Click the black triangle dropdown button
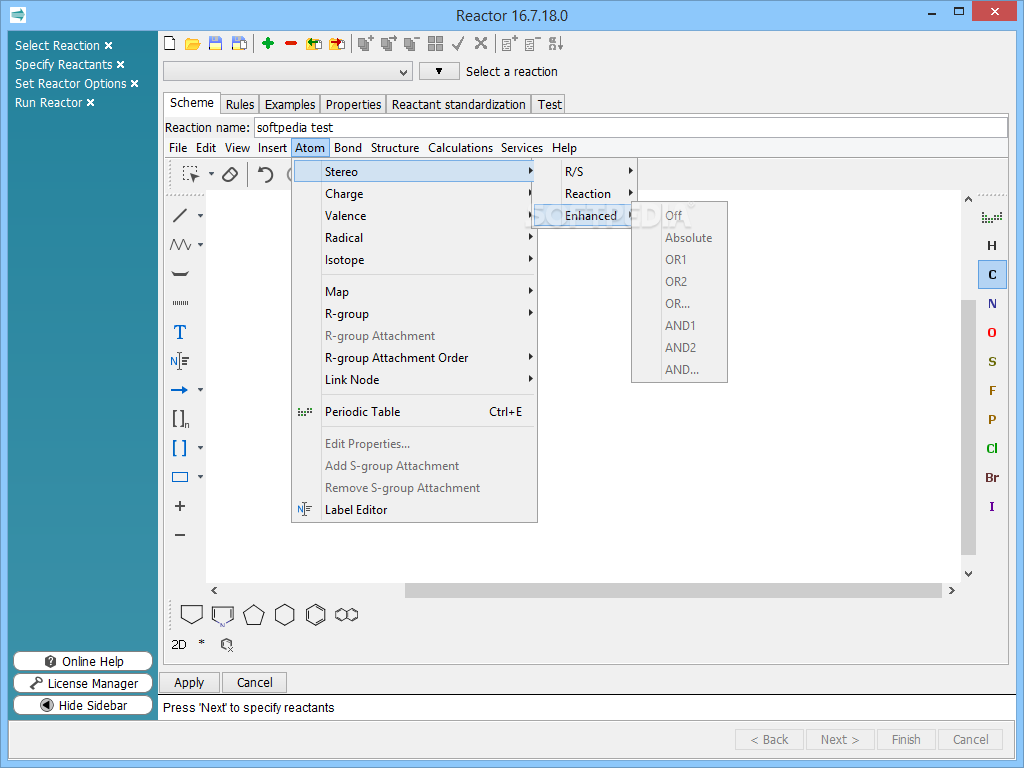The image size is (1024, 768). pos(439,71)
